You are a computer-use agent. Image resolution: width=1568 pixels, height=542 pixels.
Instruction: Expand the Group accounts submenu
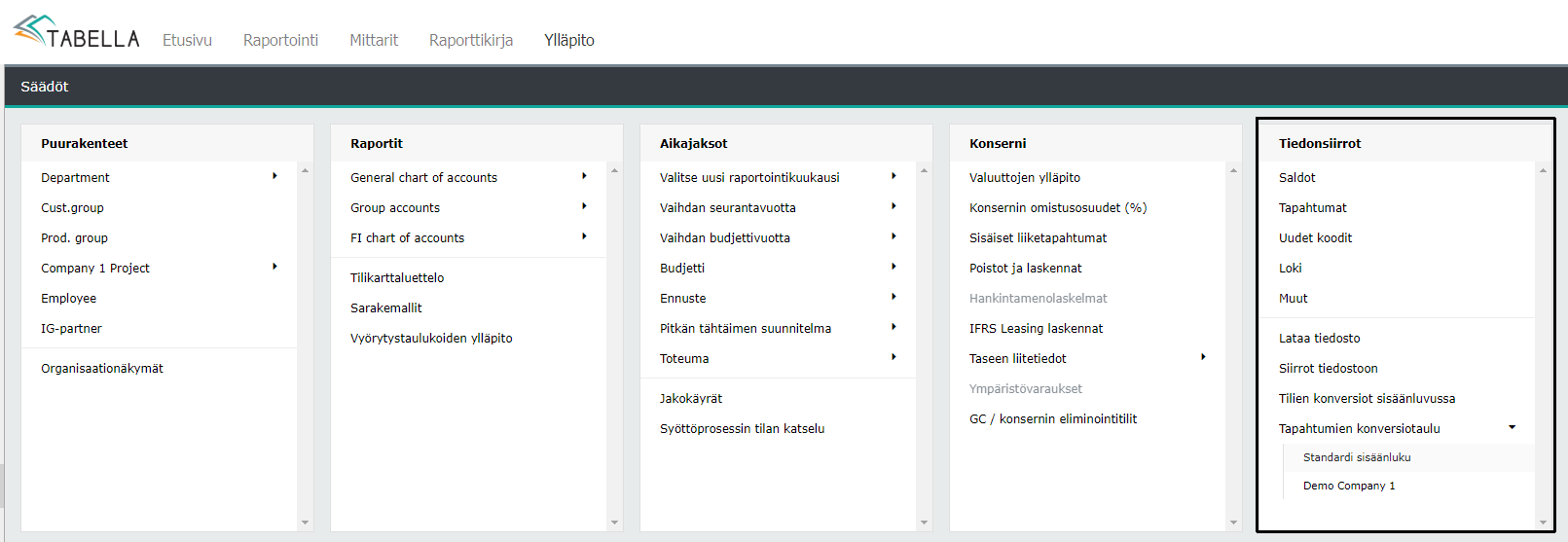584,206
